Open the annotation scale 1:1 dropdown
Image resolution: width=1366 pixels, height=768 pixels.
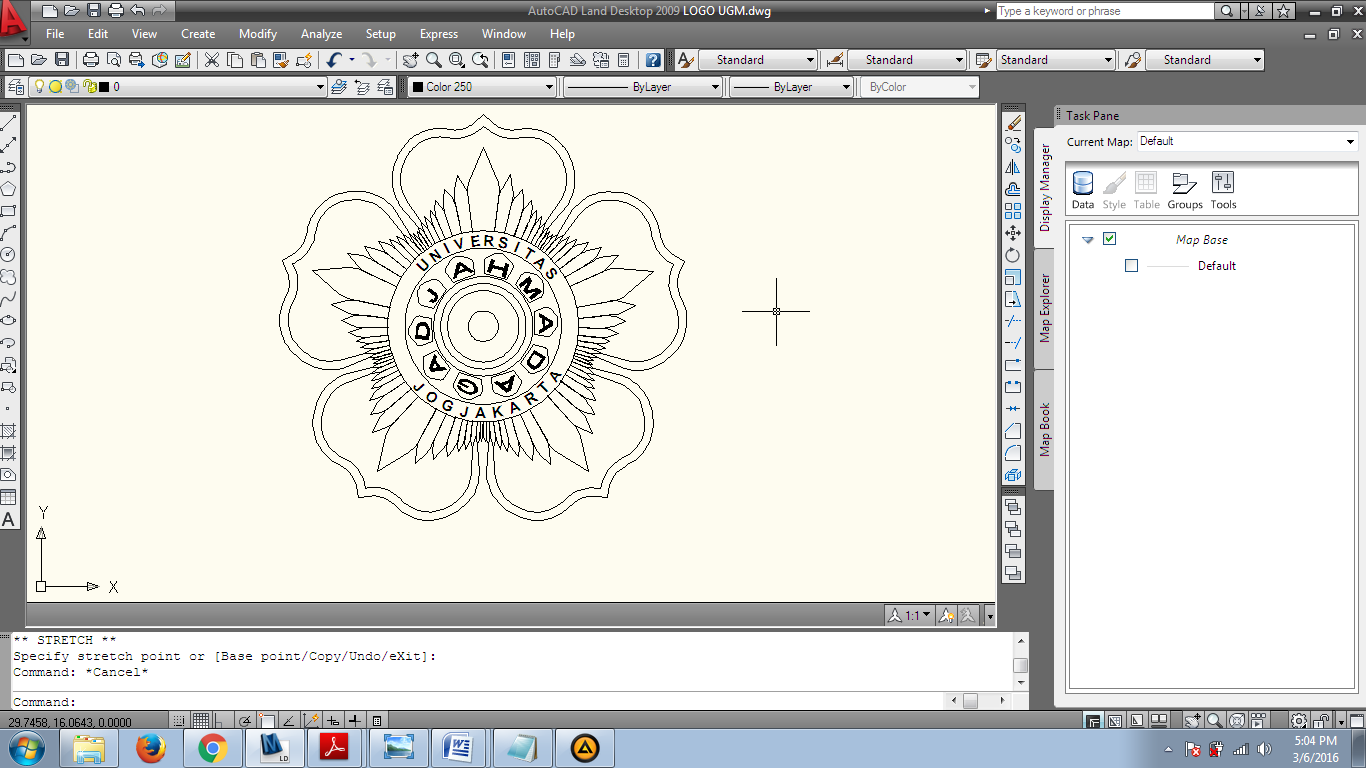pos(910,615)
